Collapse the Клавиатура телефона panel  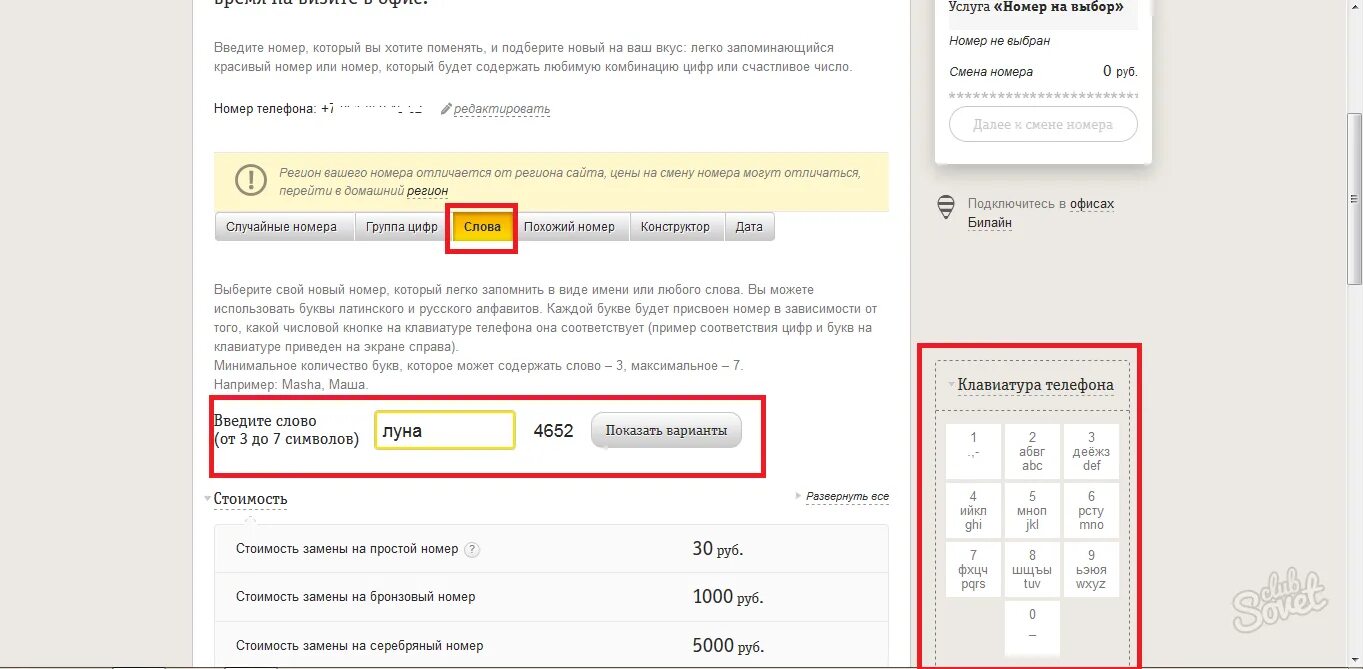pyautogui.click(x=1035, y=385)
